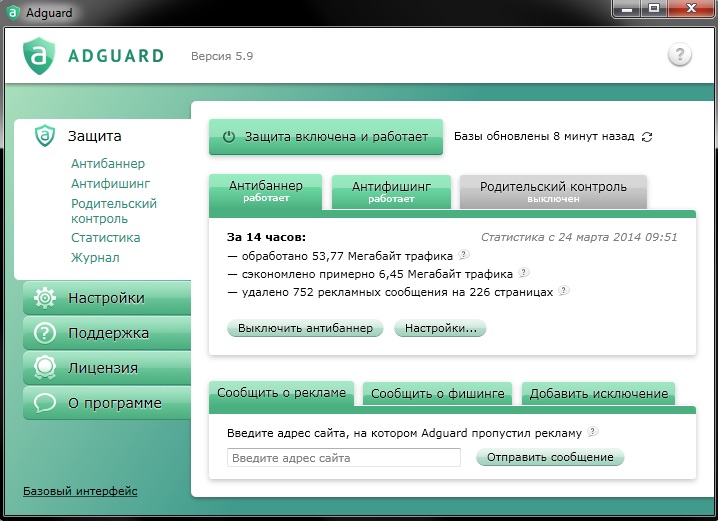Click the Adguard icon in the title bar
The width and height of the screenshot is (718, 521).
(x=13, y=12)
